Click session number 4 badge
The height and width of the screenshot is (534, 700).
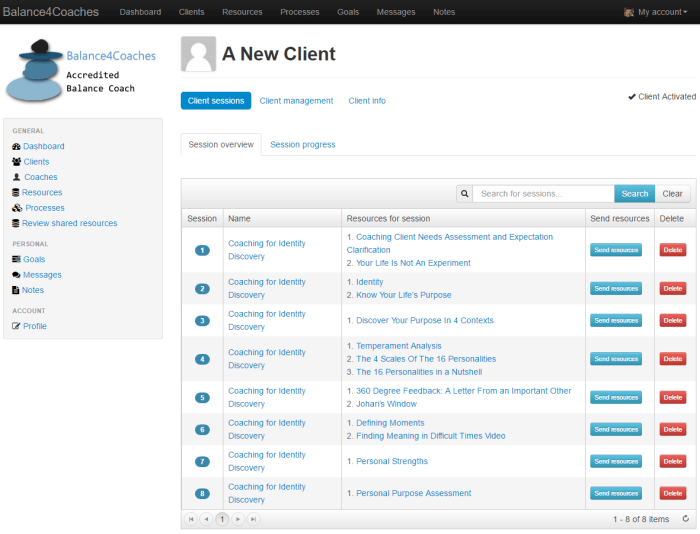(x=202, y=359)
